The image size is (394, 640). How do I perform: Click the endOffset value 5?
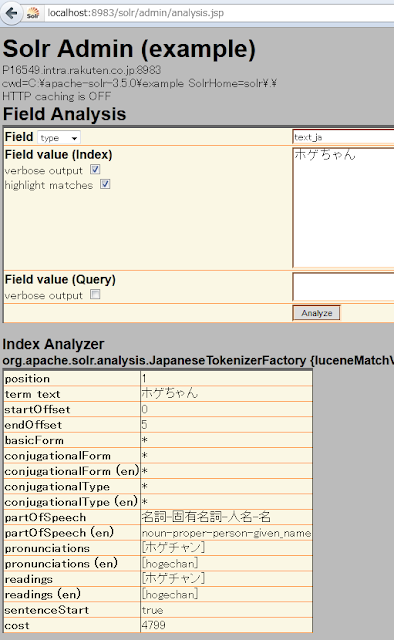tap(144, 425)
